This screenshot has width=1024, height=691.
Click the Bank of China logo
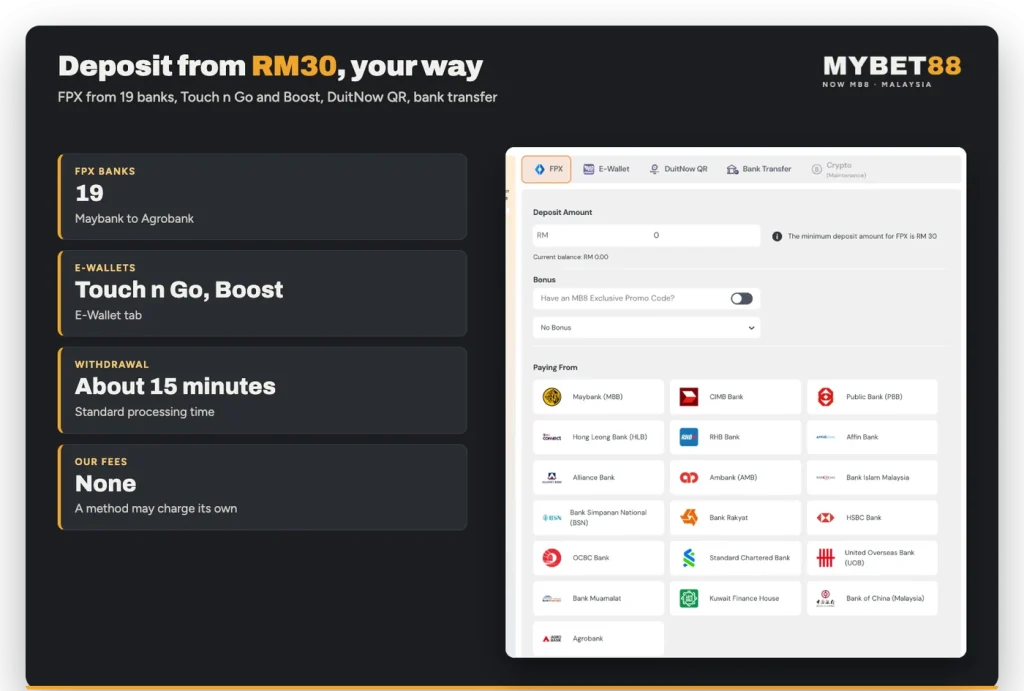[825, 598]
